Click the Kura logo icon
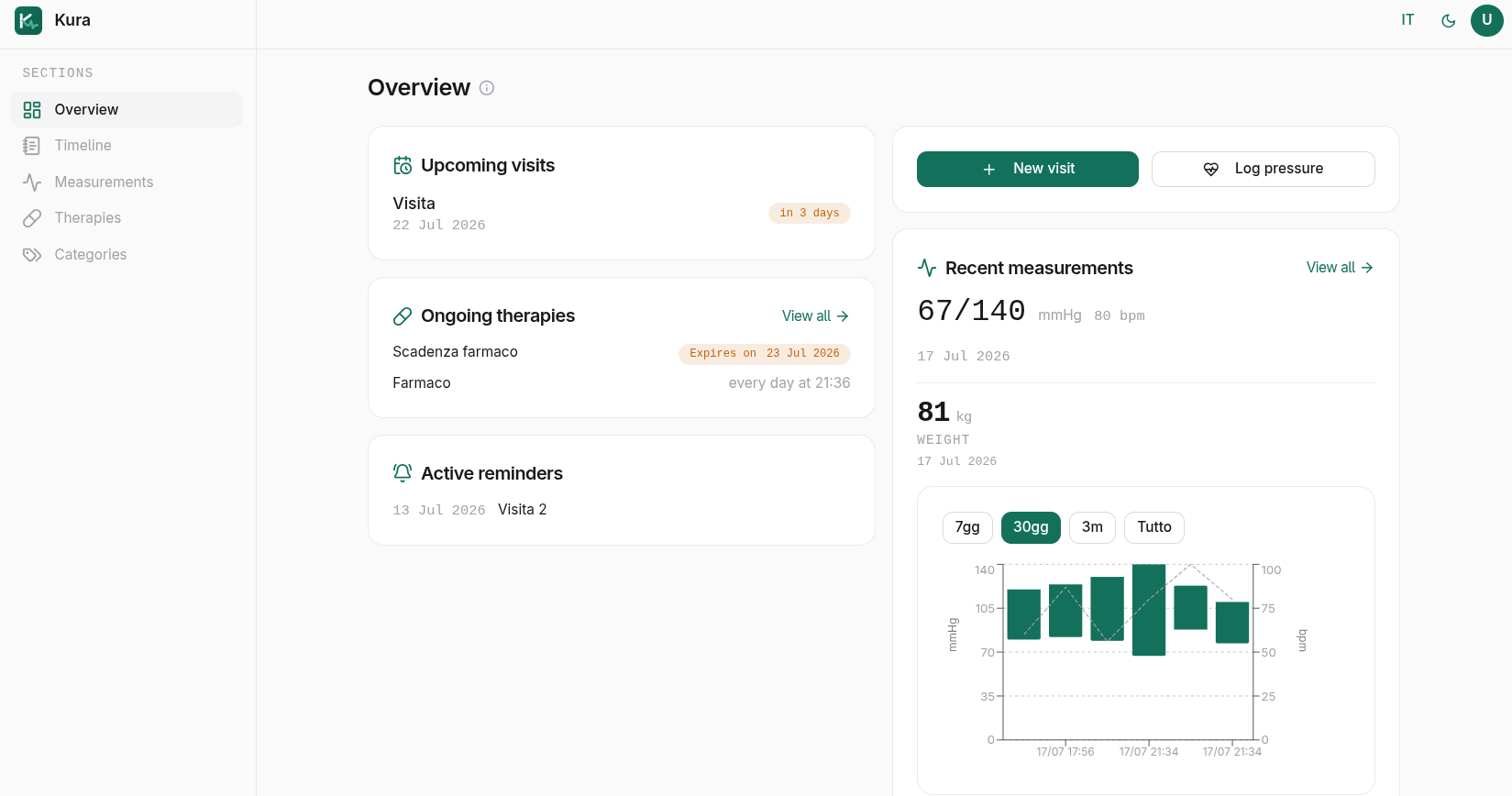 [28, 20]
